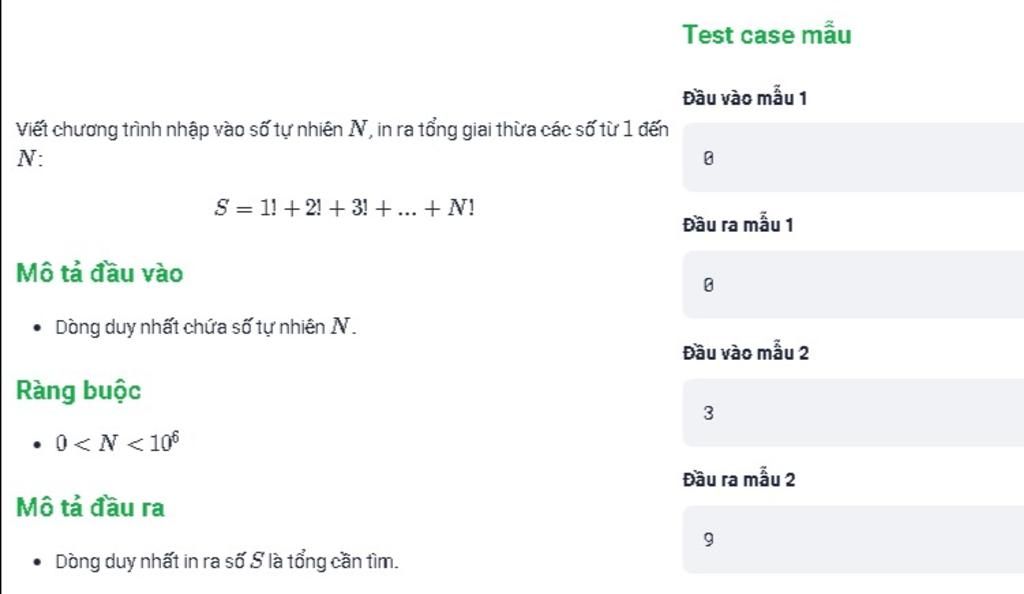Click the "Test case mẫu" heading

(x=767, y=35)
